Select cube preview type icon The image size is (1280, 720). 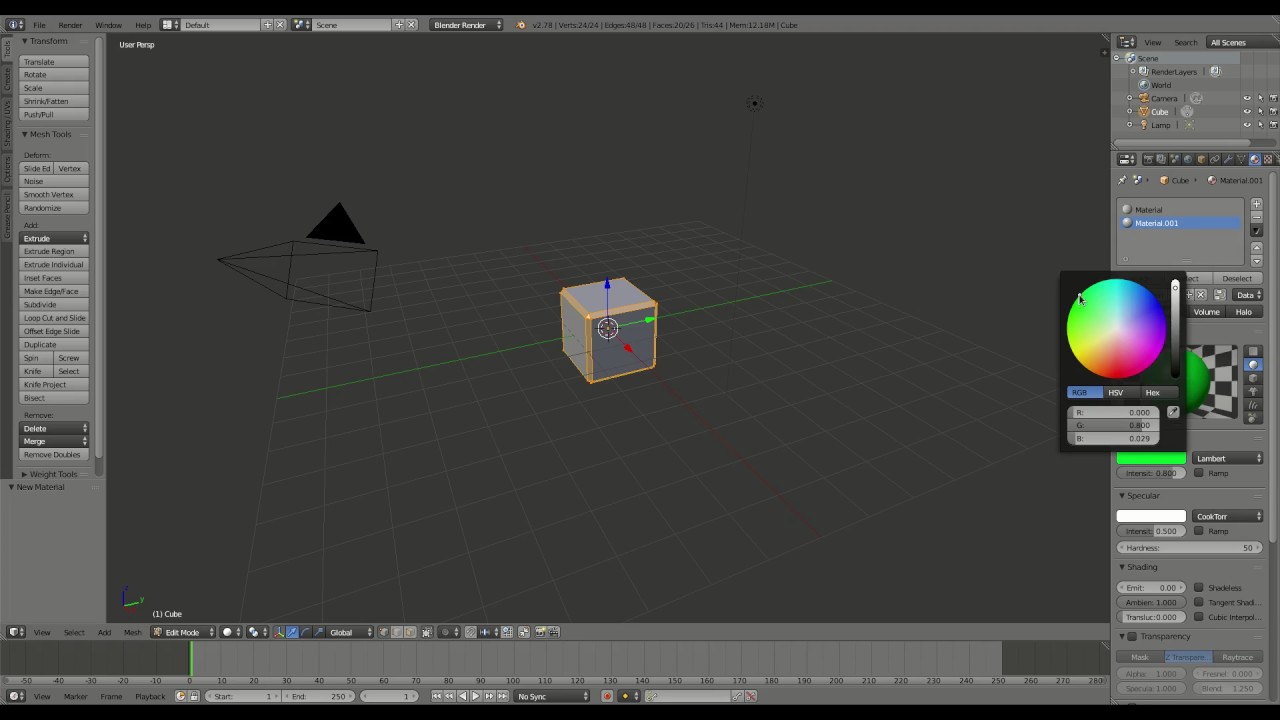click(x=1253, y=378)
